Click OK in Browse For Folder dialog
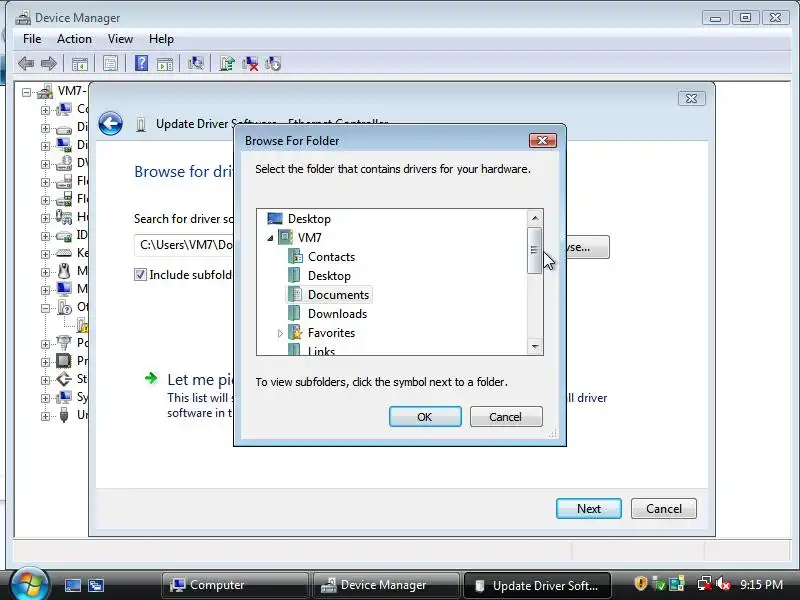This screenshot has width=800, height=600. click(425, 416)
